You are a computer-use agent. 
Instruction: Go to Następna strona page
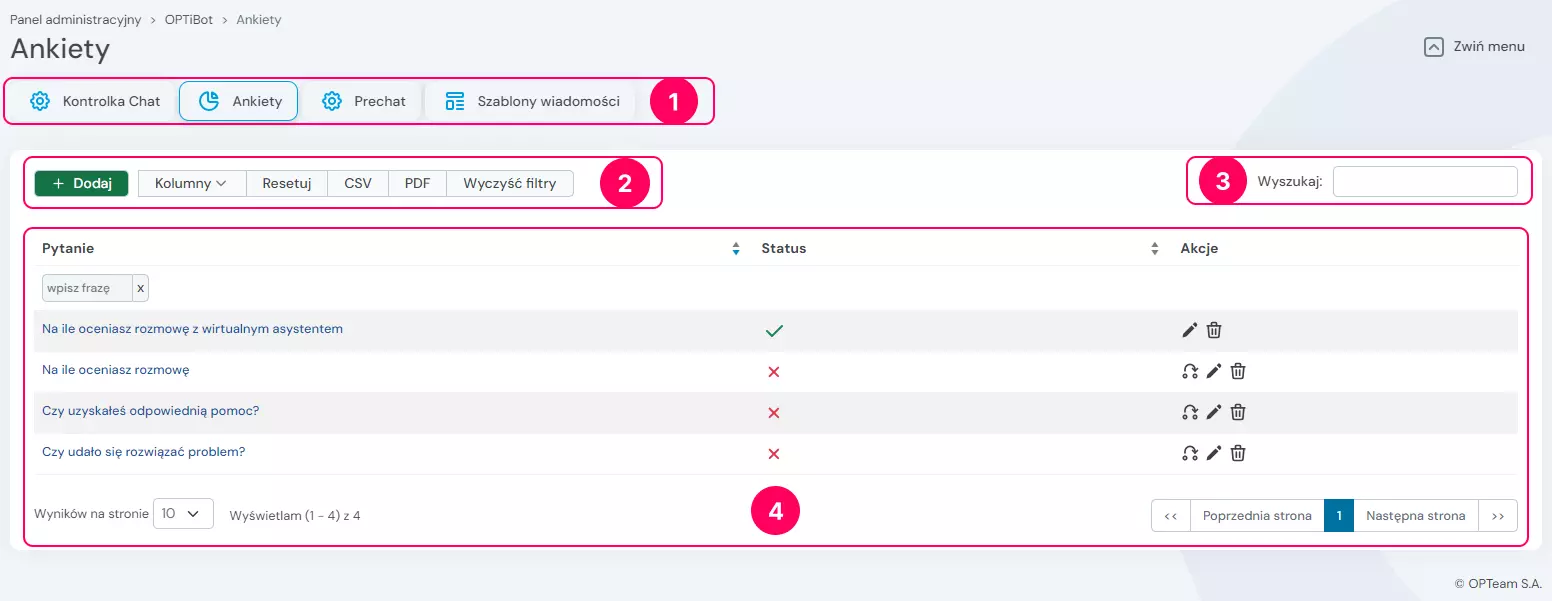1415,516
